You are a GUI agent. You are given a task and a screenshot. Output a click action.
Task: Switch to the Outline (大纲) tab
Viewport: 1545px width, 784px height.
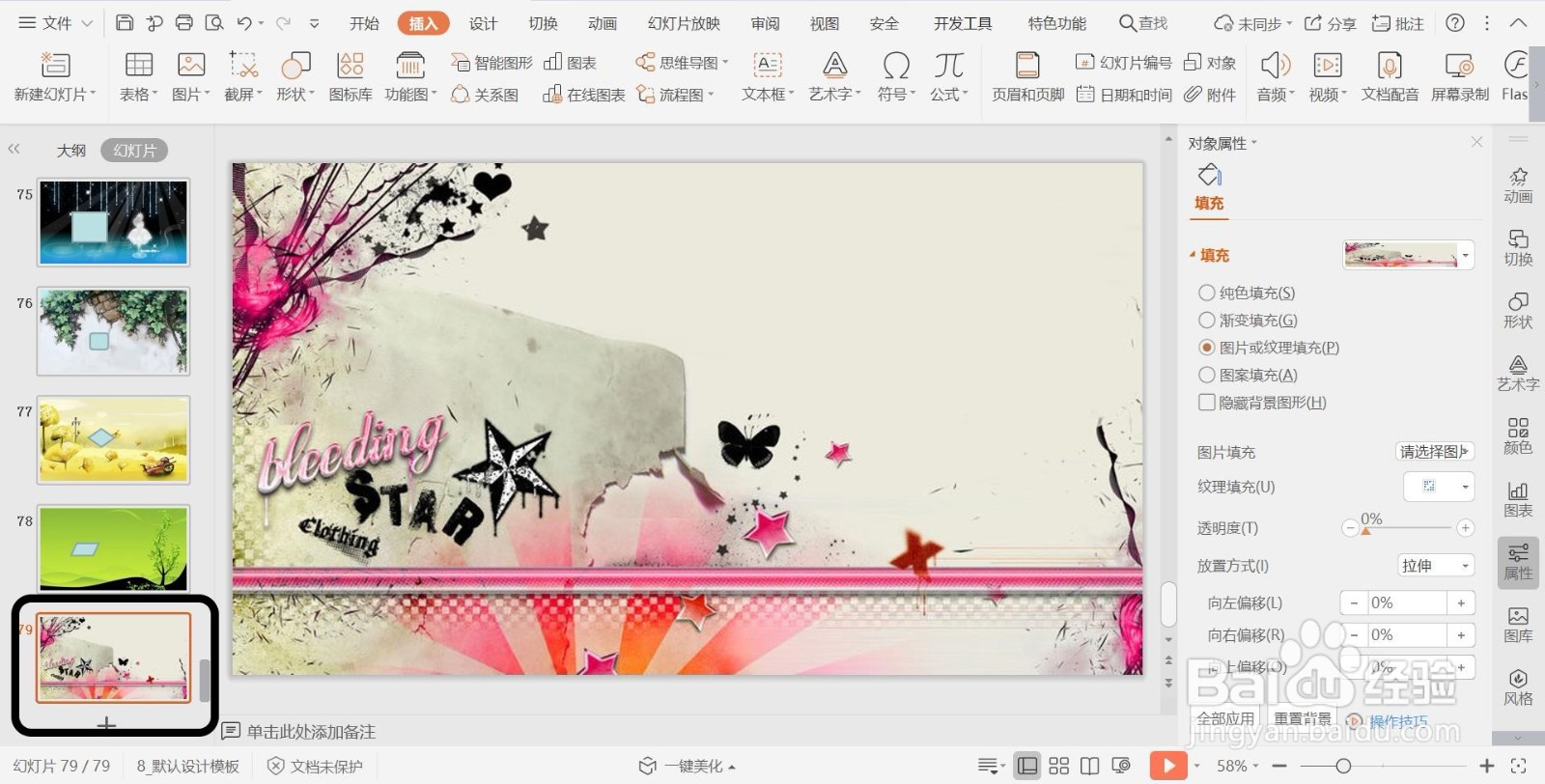tap(71, 151)
